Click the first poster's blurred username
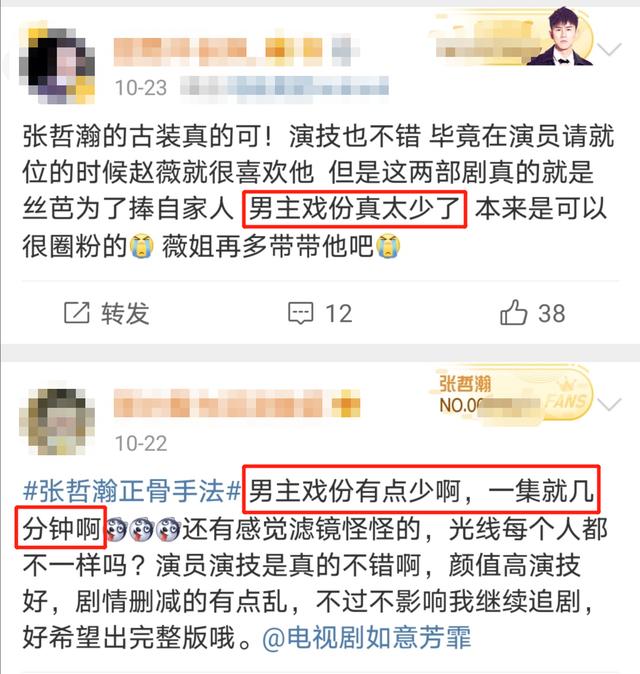Image resolution: width=640 pixels, height=674 pixels. tap(236, 52)
